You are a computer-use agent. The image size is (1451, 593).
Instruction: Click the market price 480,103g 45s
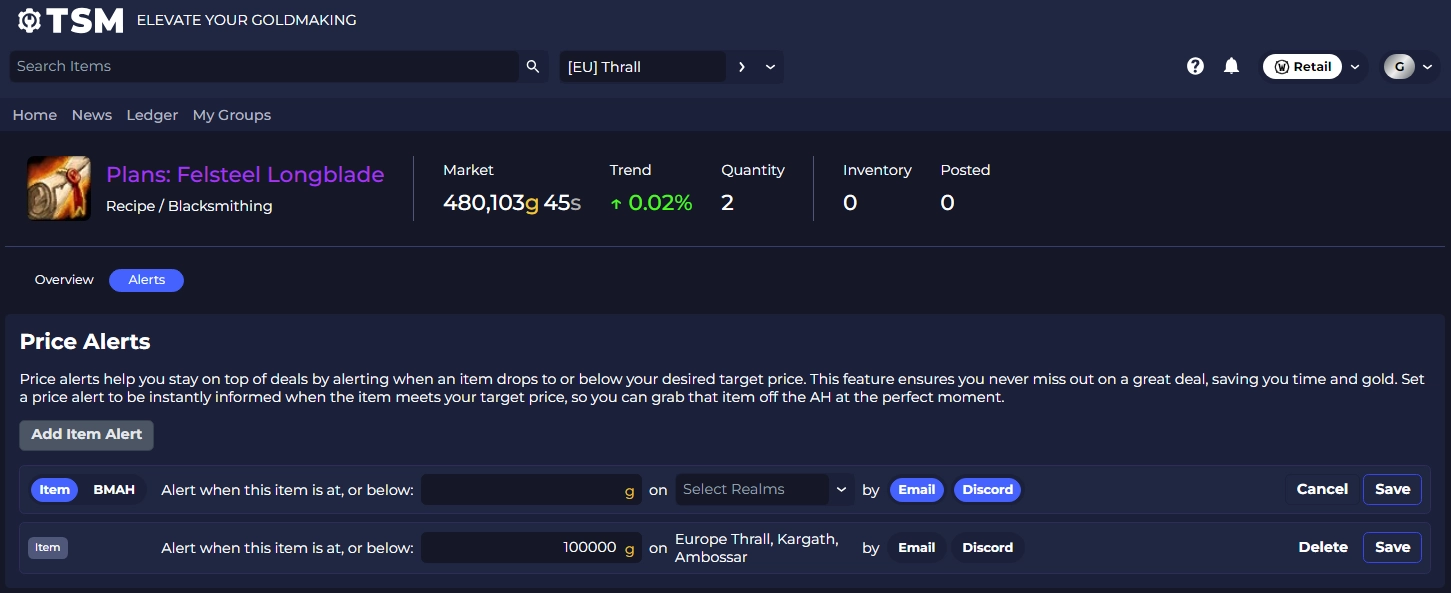(x=512, y=203)
